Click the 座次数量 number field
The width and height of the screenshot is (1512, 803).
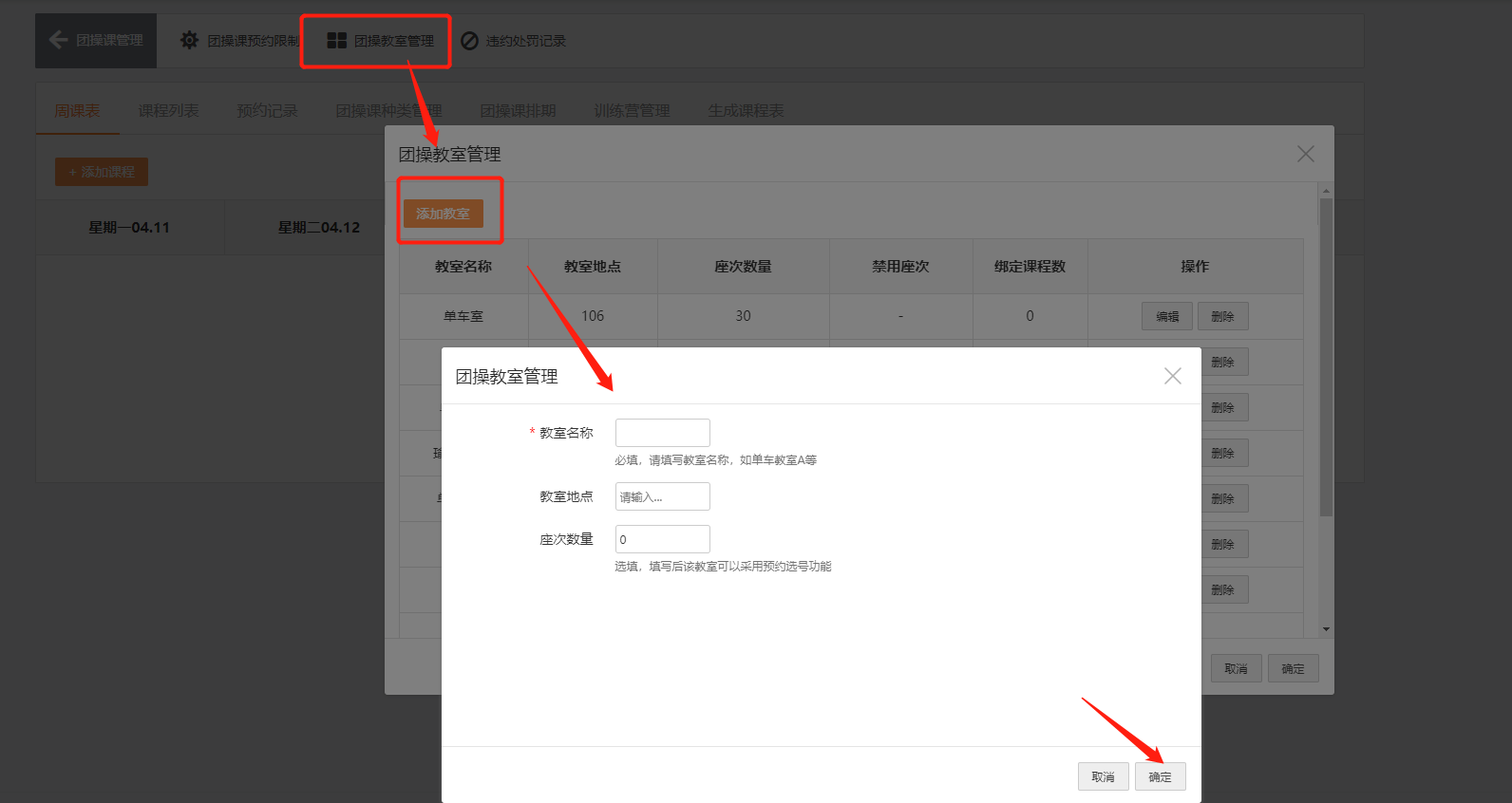click(x=662, y=539)
